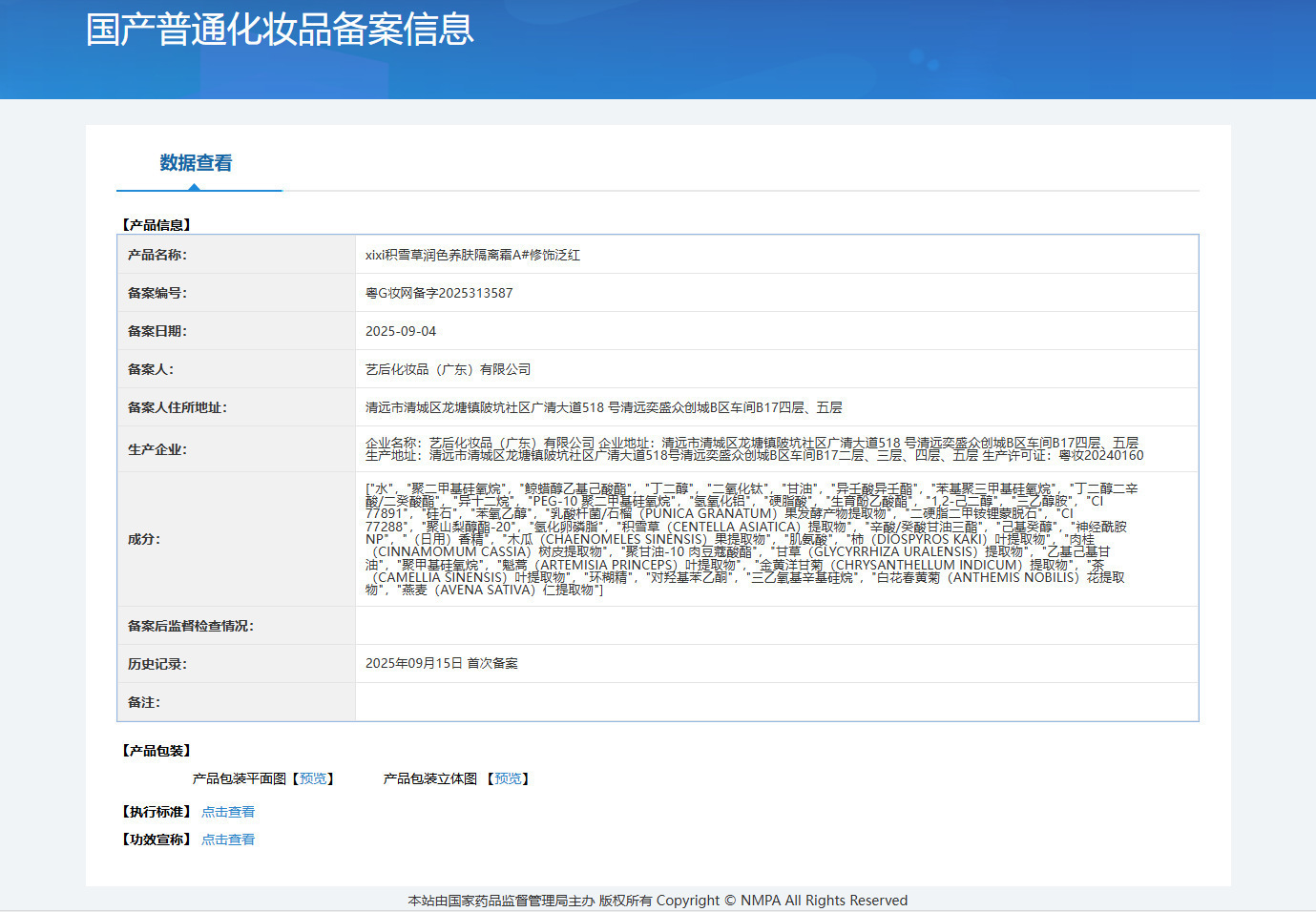Click the NMPA copyright footer text
This screenshot has width=1316, height=912.
pos(658,901)
